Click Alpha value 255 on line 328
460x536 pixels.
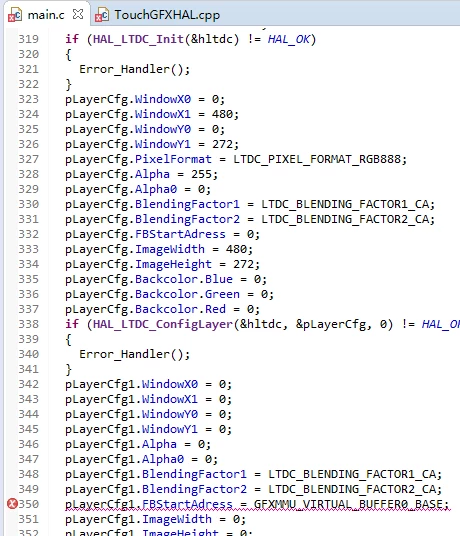pos(201,174)
